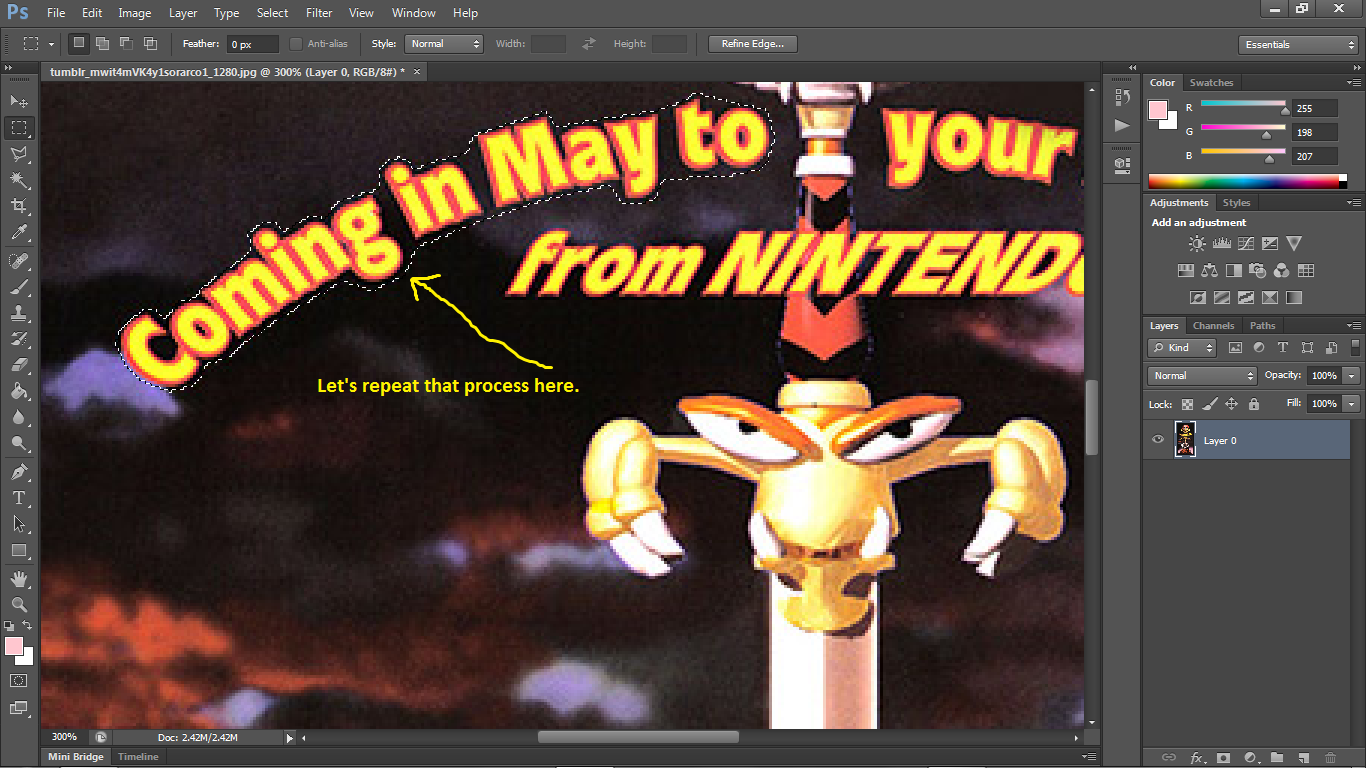Click the toolbar foreground color swatch

click(14, 646)
